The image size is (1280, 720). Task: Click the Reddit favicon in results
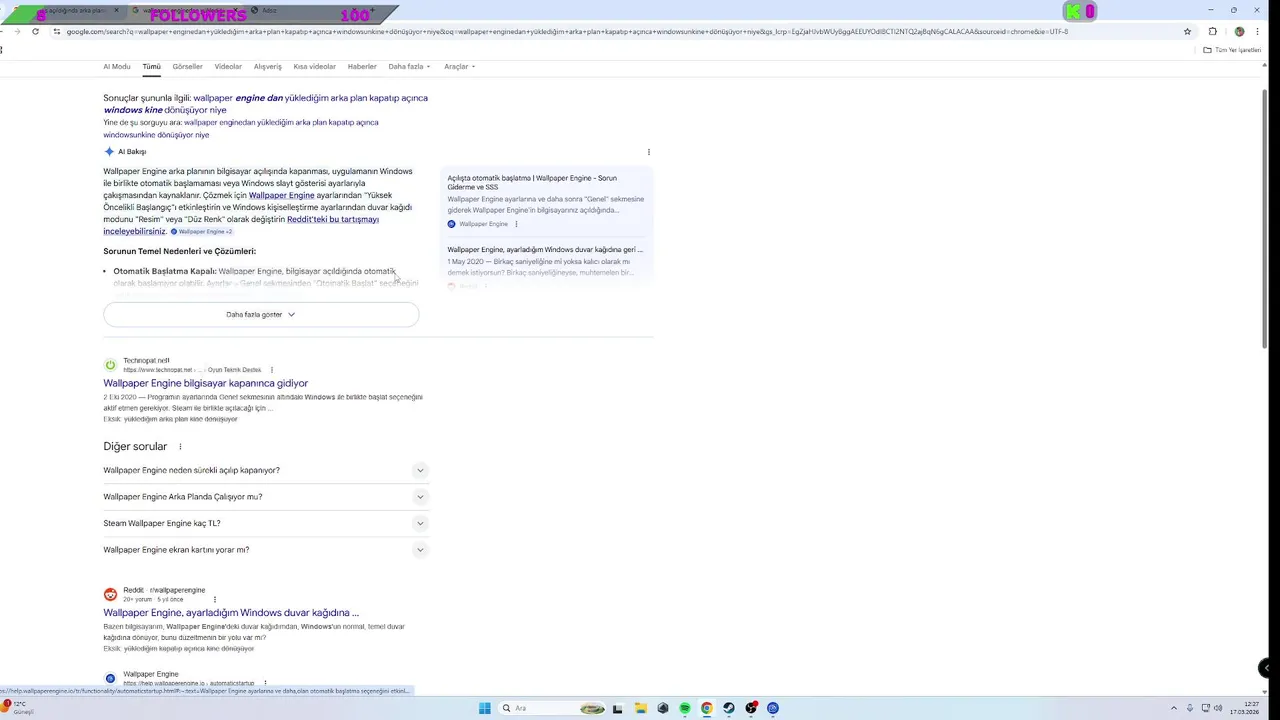click(x=110, y=594)
